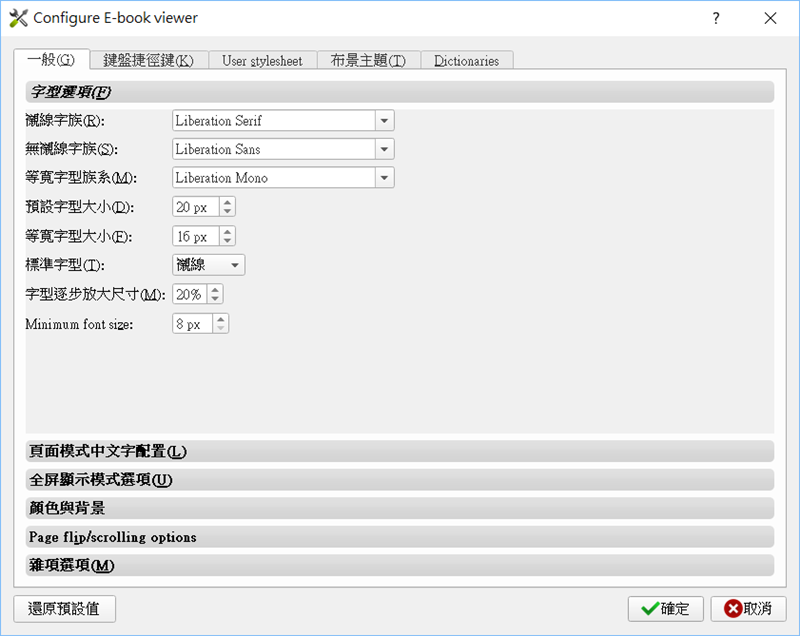Click the 等寬字型大小(E) label
Screen dimensions: 800x636
(79, 236)
